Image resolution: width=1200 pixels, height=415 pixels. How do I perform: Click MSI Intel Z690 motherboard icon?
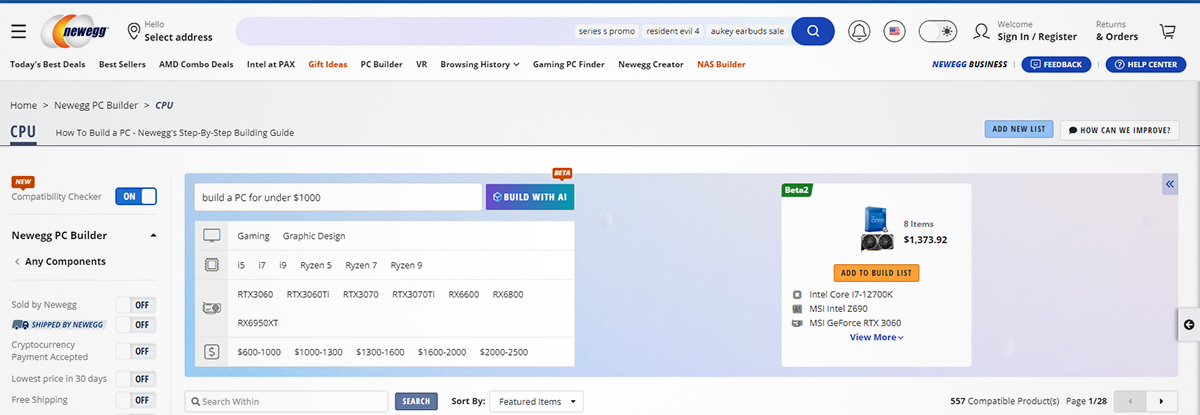[797, 309]
